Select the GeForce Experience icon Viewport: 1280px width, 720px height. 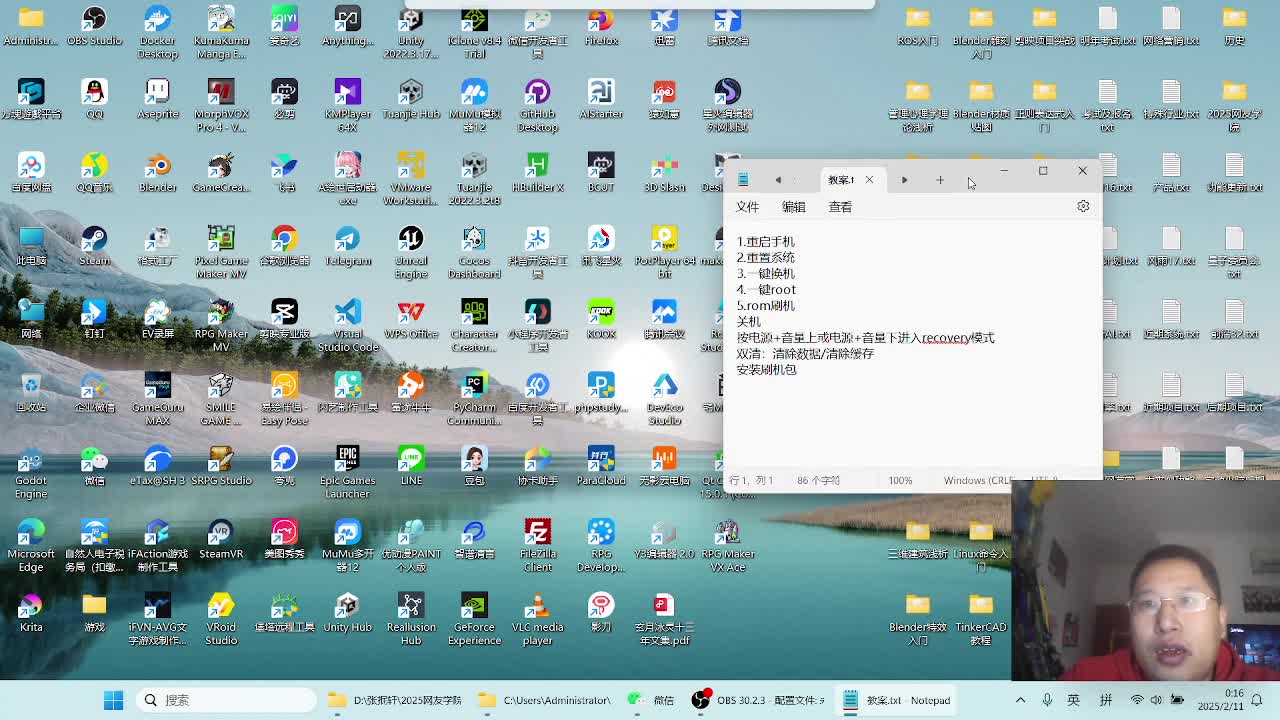474,618
